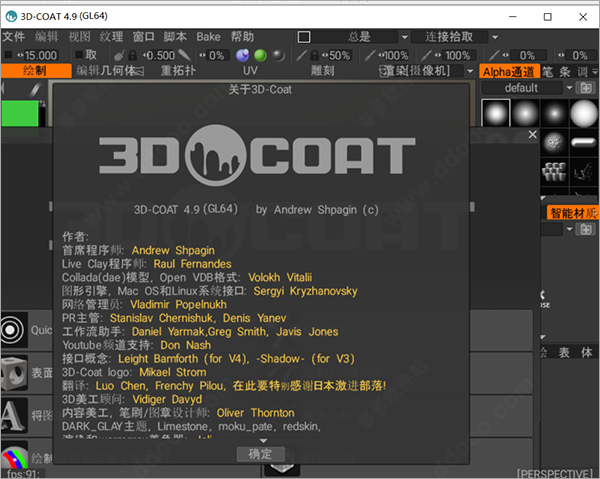The image size is (600, 479).
Task: Click the purple sphere material icon
Action: [x=242, y=55]
